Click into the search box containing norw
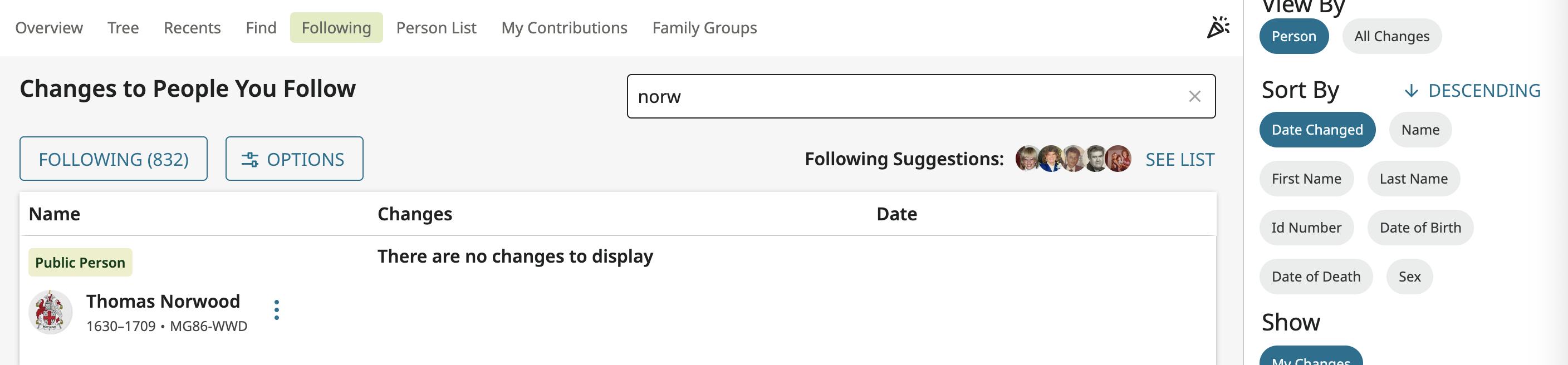This screenshot has width=1568, height=365. coord(901,97)
